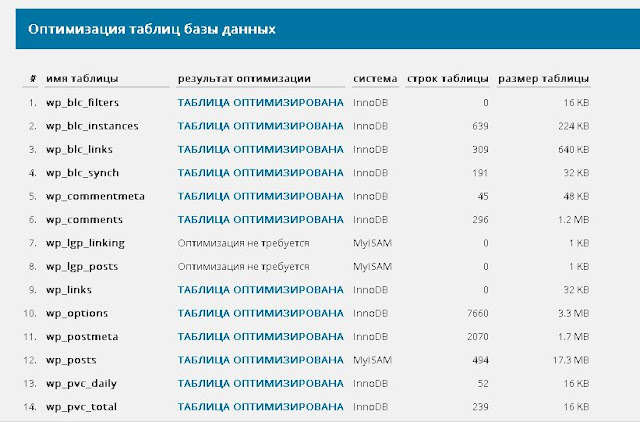Image resolution: width=640 pixels, height=422 pixels.
Task: Click the 'строк таблицы' column header
Action: [x=447, y=78]
